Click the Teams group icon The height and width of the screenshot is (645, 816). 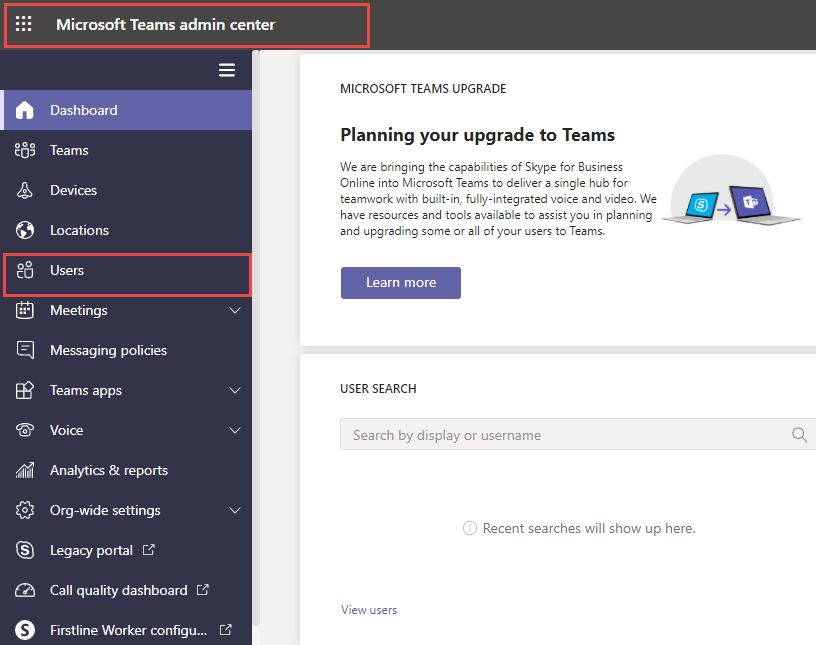25,150
